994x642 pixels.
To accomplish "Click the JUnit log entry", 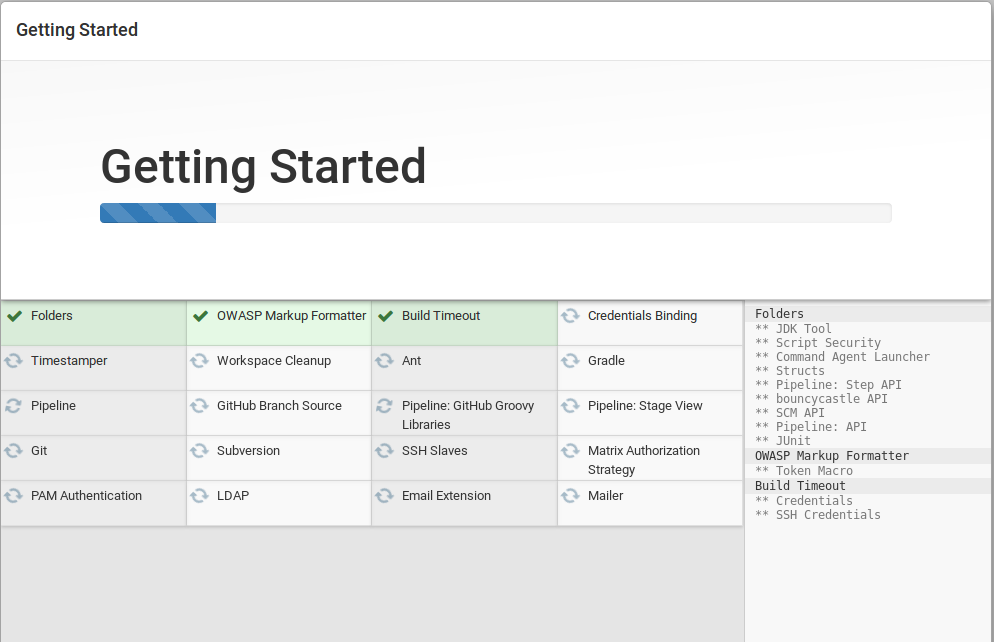I will click(783, 440).
